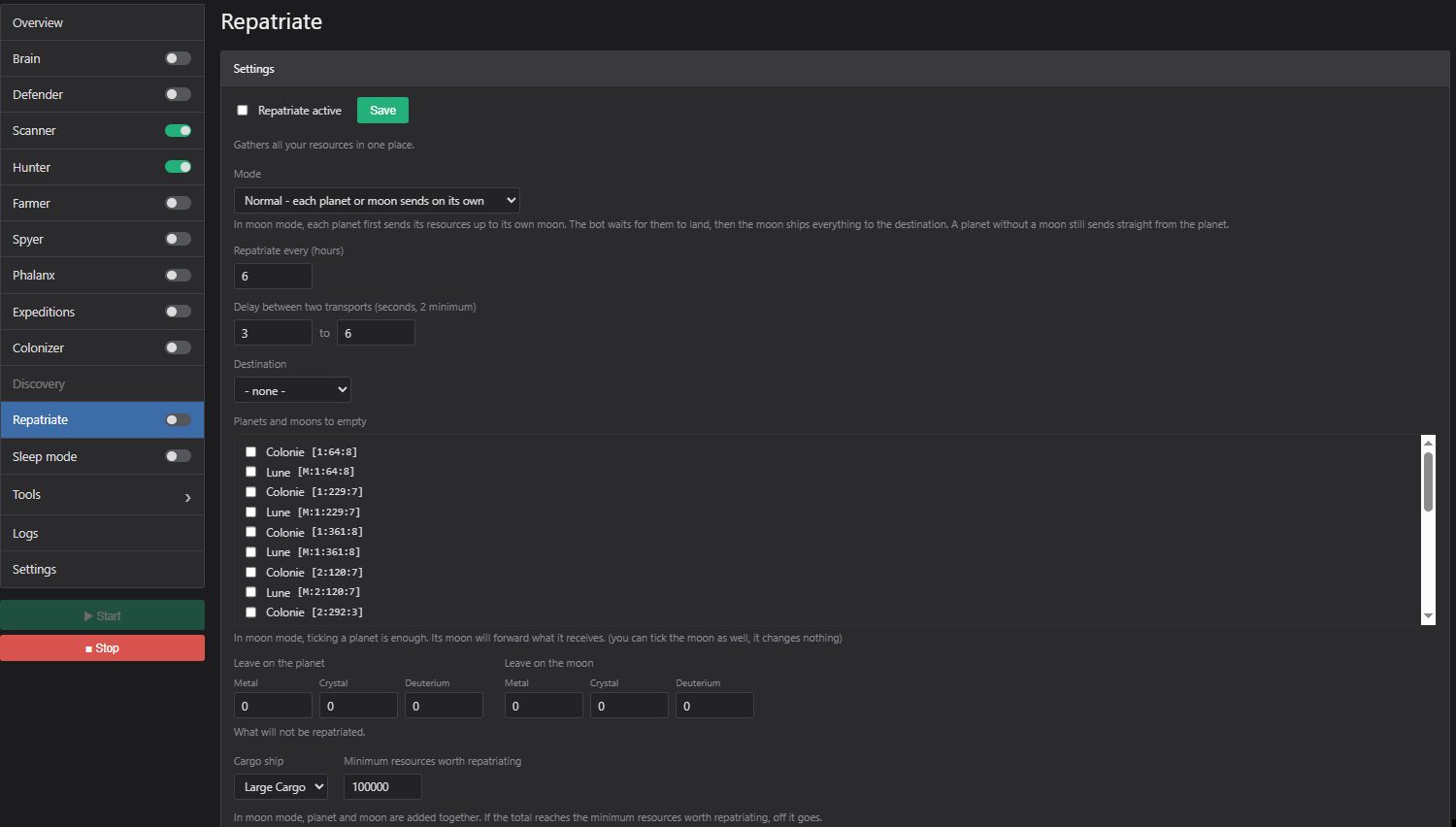Turn off the Scanner switch
Screen dimensions: 1456x827
(178, 130)
